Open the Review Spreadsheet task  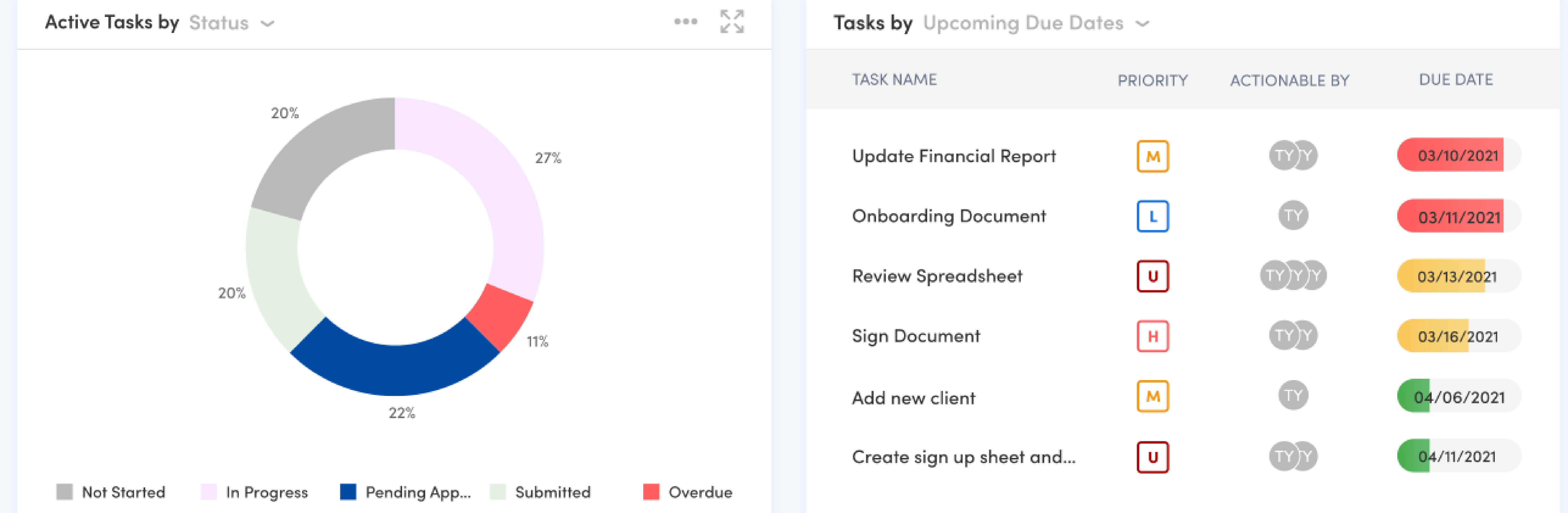(937, 276)
